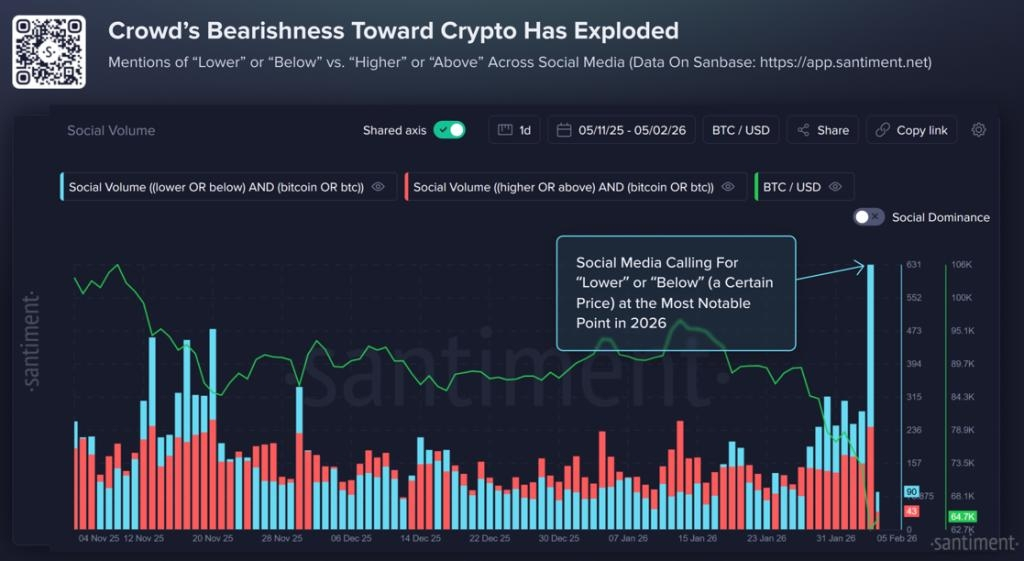This screenshot has width=1024, height=561.
Task: Click the chain link icon for Copy link
Action: point(882,130)
